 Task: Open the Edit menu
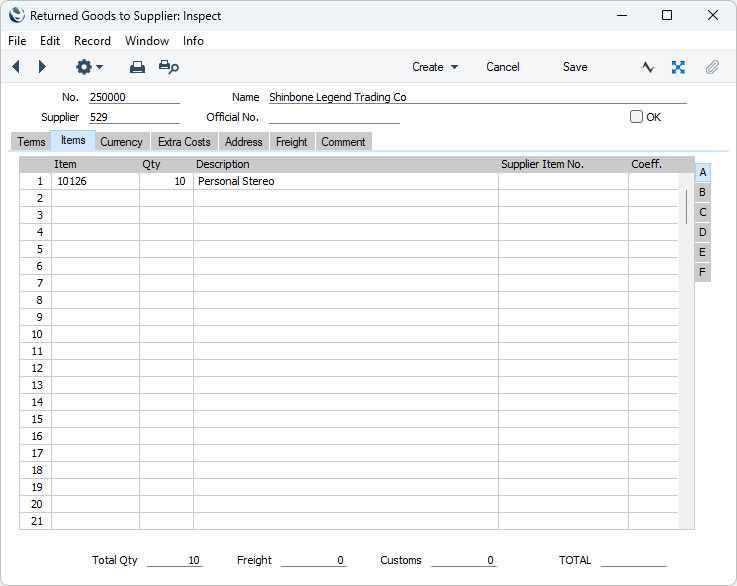tap(50, 41)
